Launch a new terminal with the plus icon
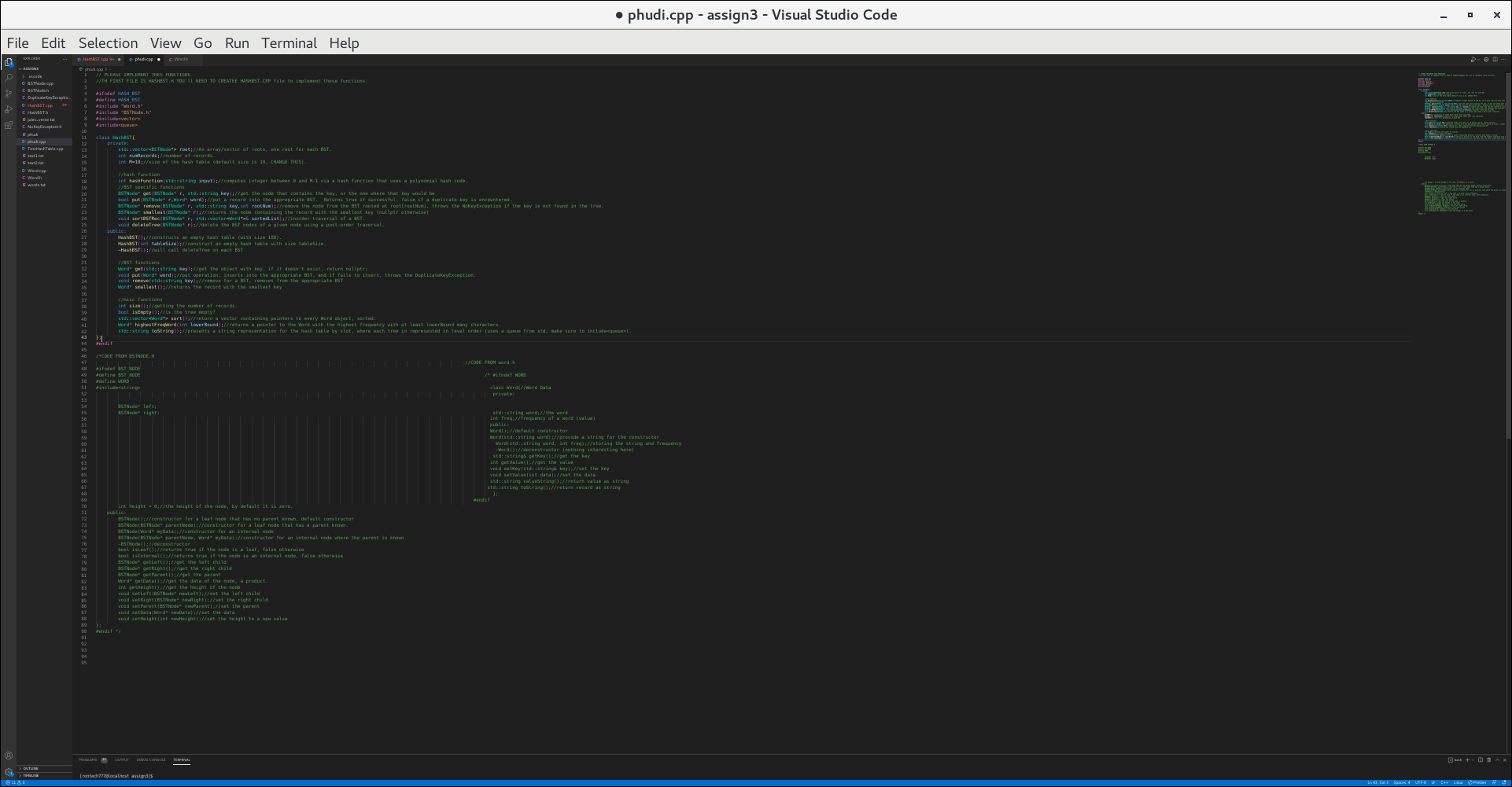 (1468, 760)
